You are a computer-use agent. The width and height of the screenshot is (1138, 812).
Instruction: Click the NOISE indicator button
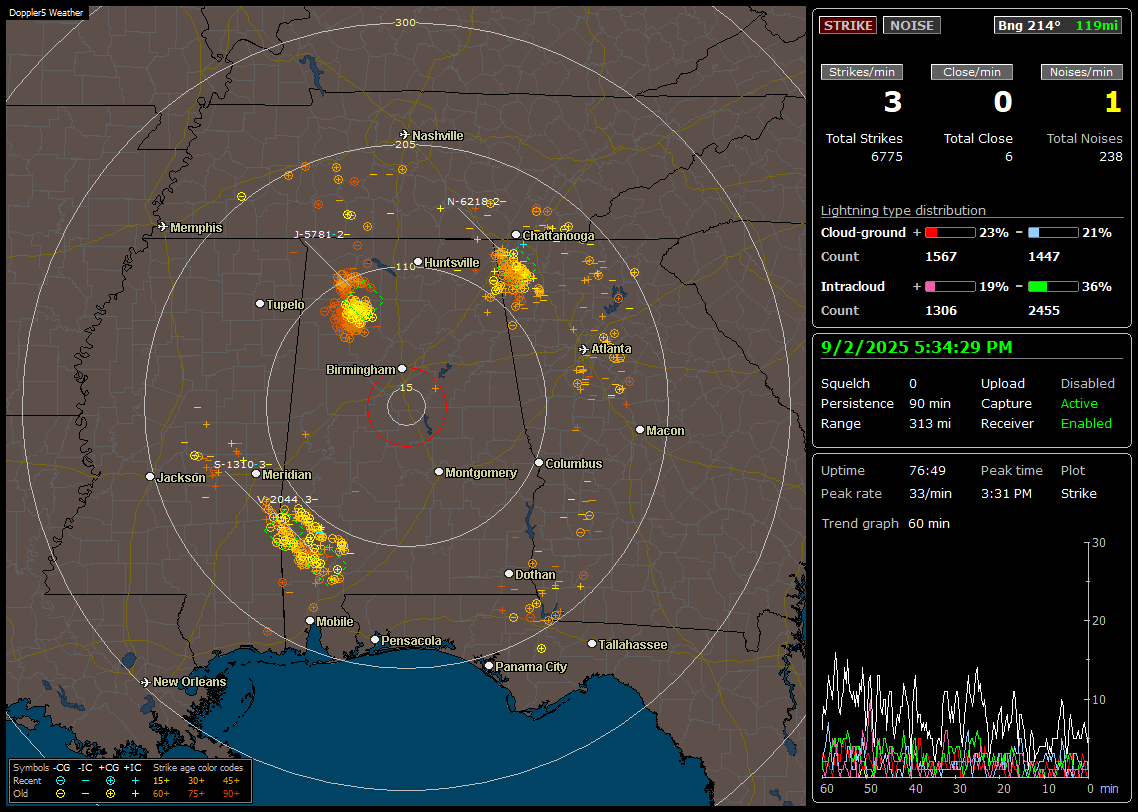pos(912,25)
